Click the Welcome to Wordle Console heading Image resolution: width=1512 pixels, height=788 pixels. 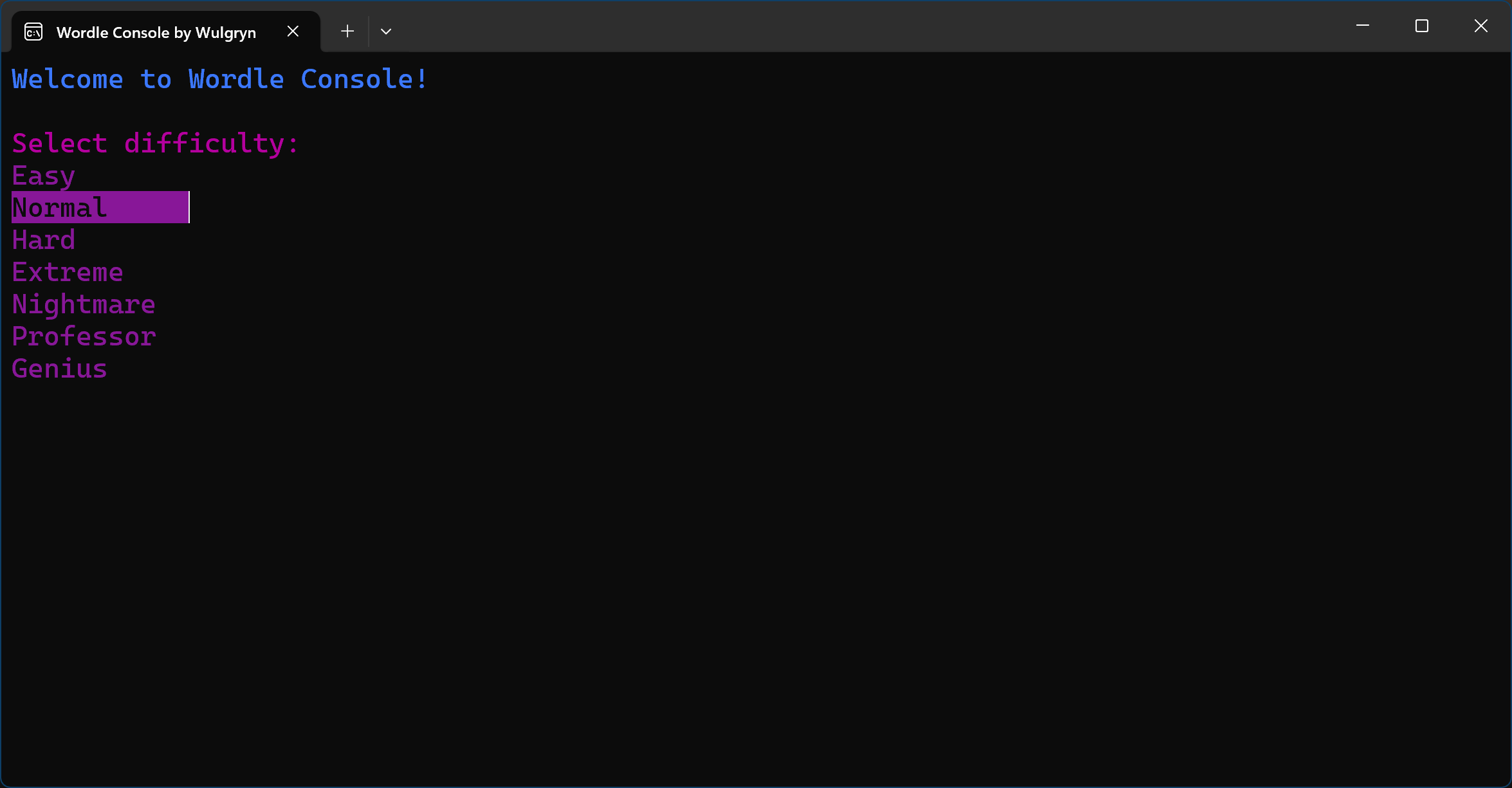coord(219,79)
